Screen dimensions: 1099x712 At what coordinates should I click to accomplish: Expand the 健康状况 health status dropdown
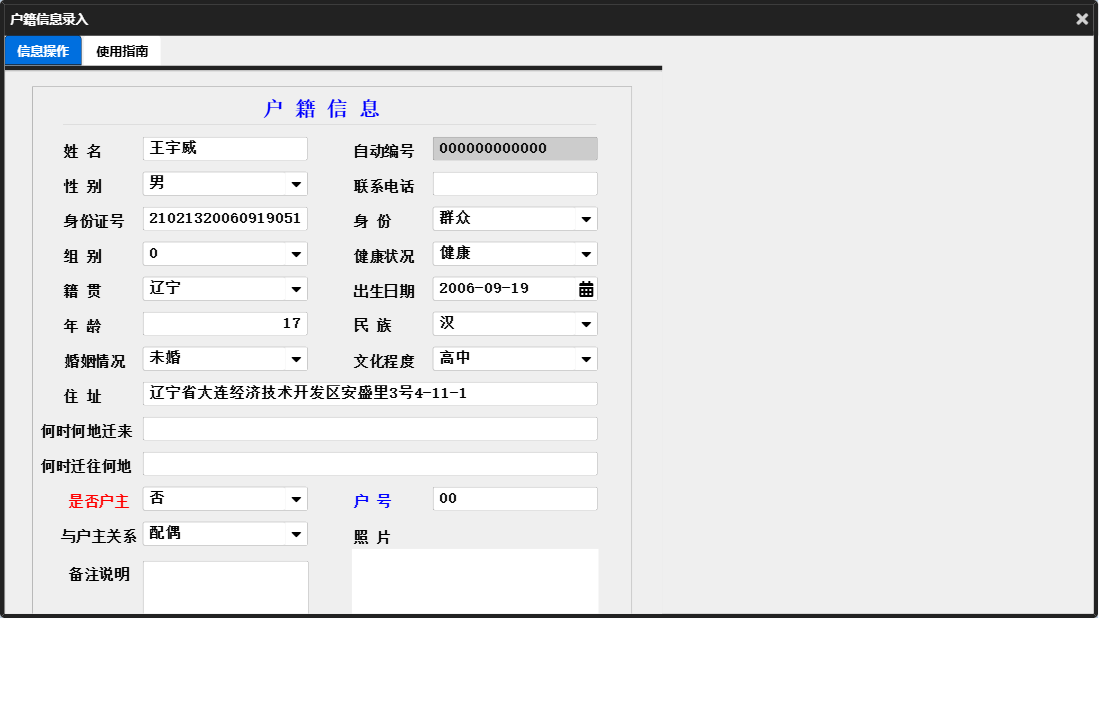pos(586,253)
